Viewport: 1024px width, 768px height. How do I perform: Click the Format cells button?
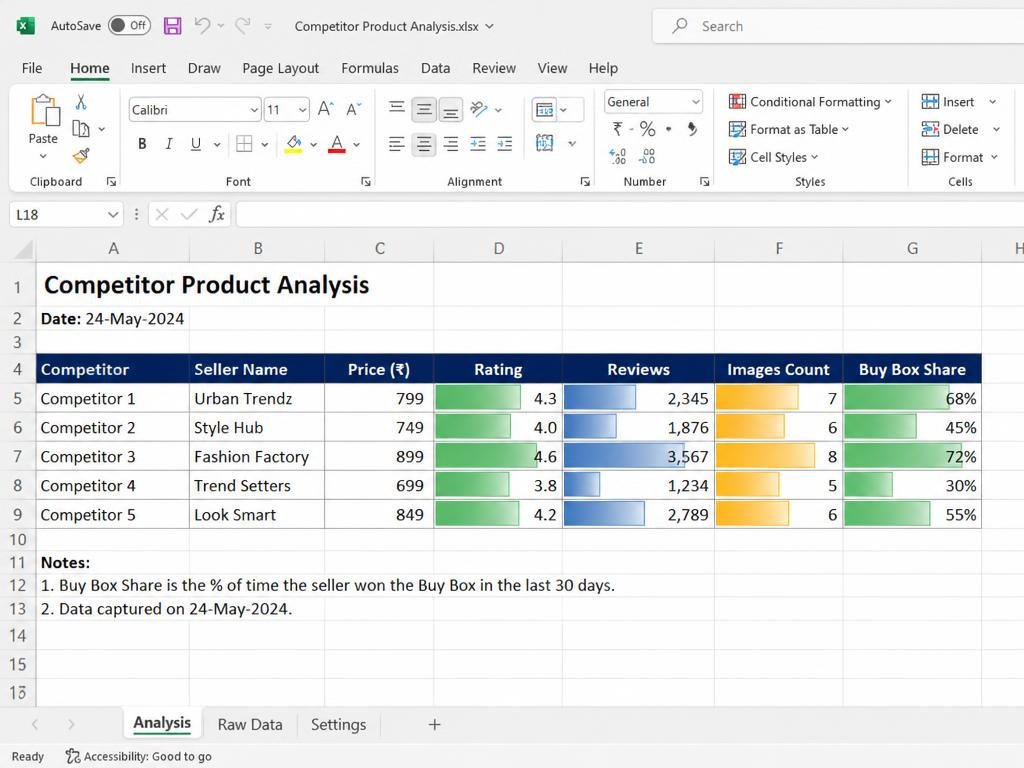click(952, 157)
